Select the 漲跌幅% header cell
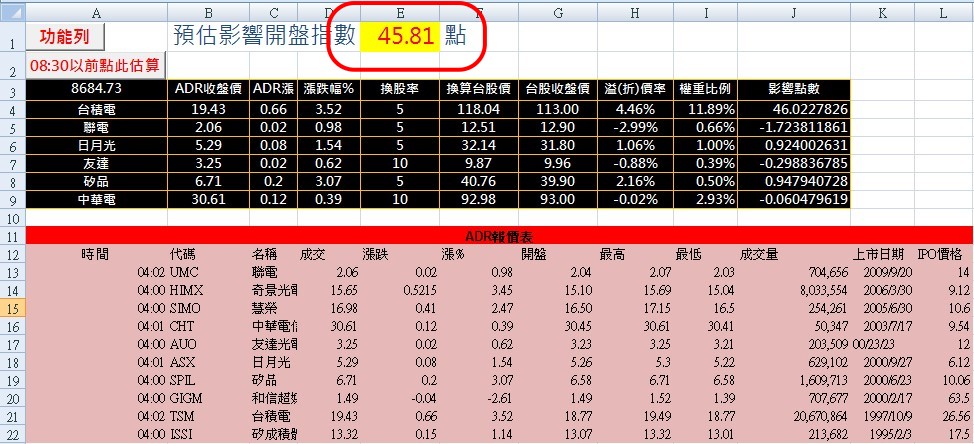This screenshot has height=444, width=974. [x=329, y=89]
